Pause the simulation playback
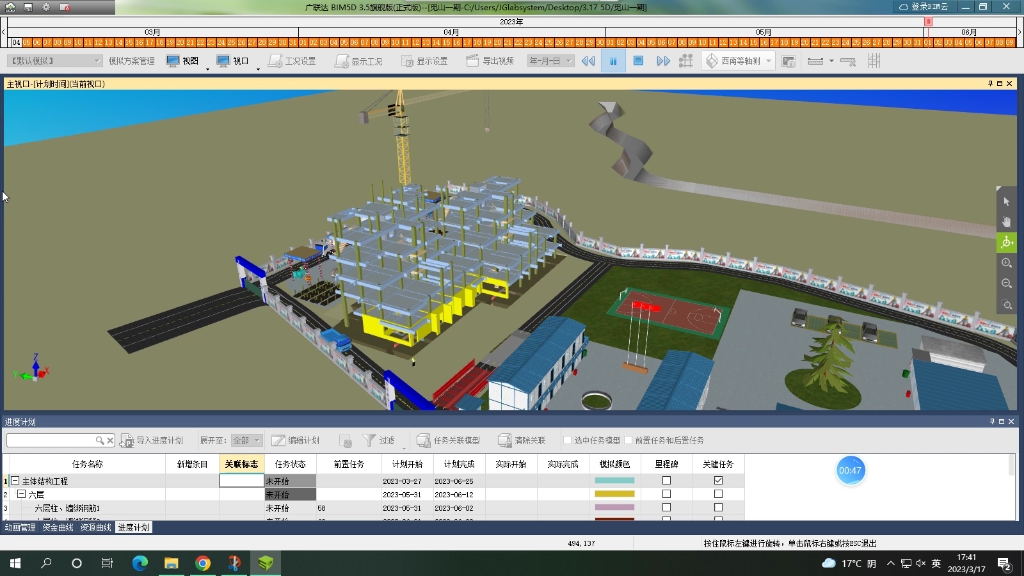 click(x=613, y=61)
